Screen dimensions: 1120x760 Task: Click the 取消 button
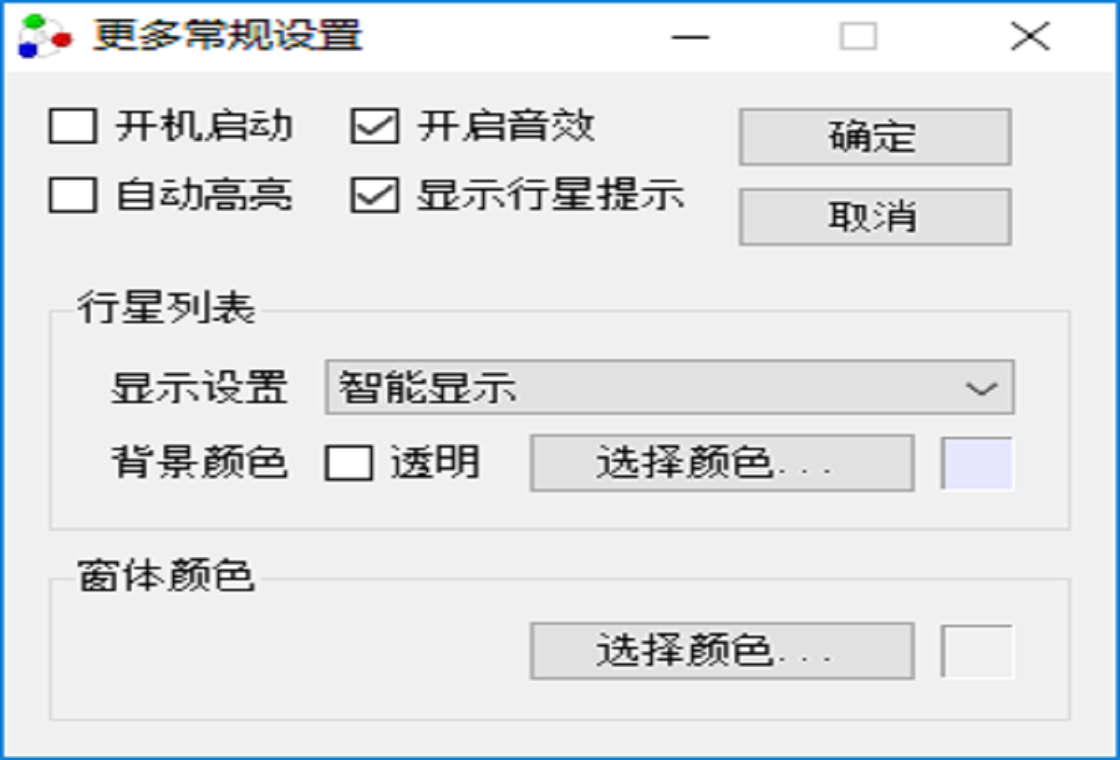[875, 216]
